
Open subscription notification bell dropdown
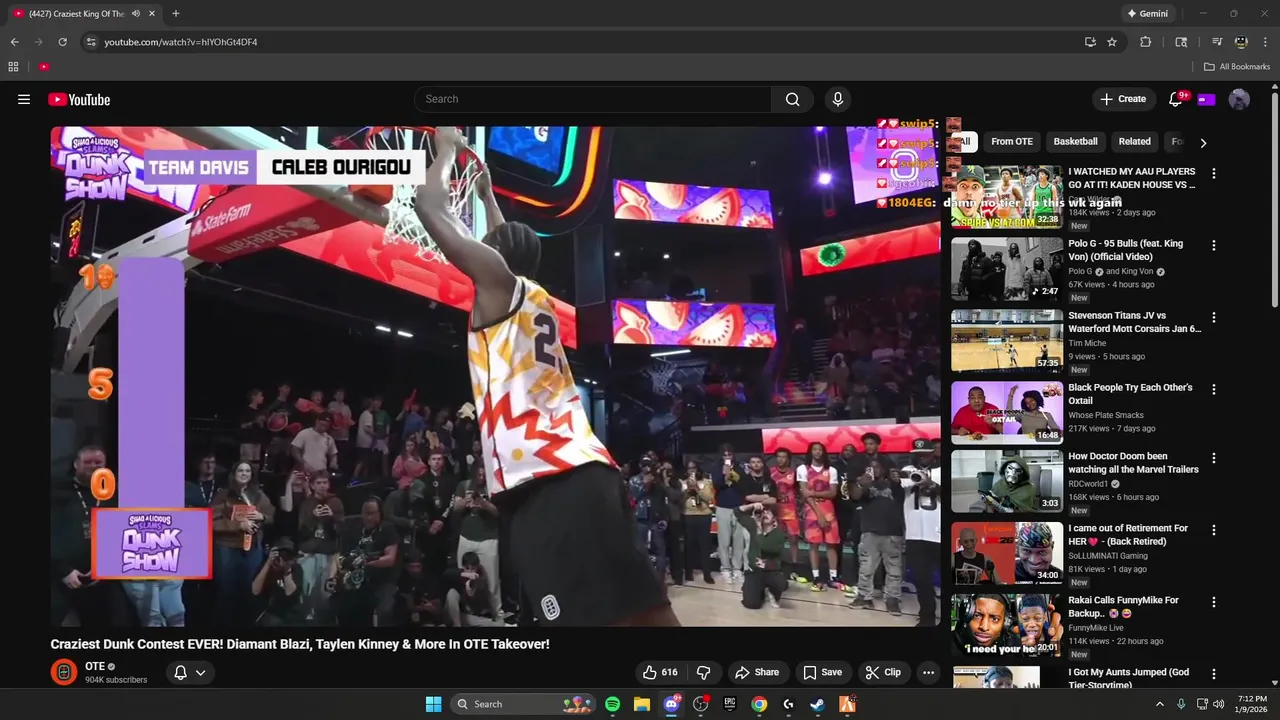click(x=190, y=672)
